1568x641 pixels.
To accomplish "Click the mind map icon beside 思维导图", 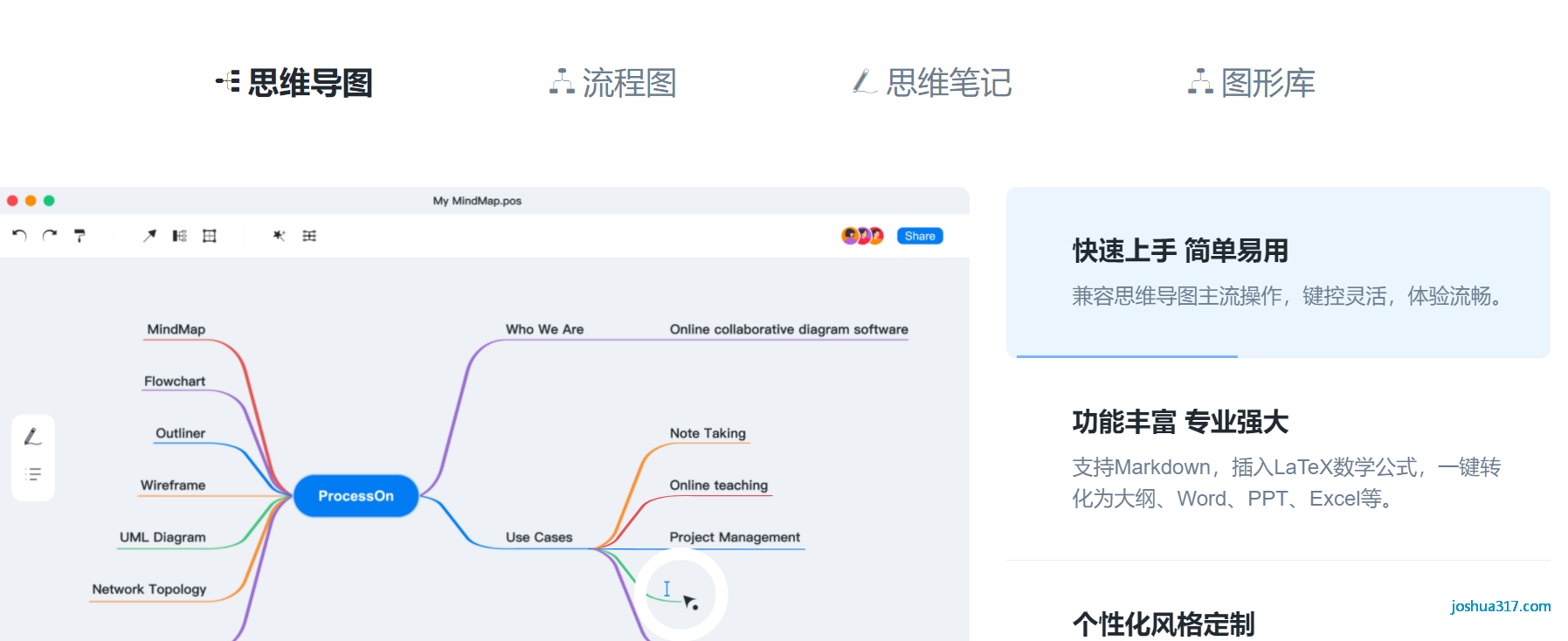I will tap(228, 82).
